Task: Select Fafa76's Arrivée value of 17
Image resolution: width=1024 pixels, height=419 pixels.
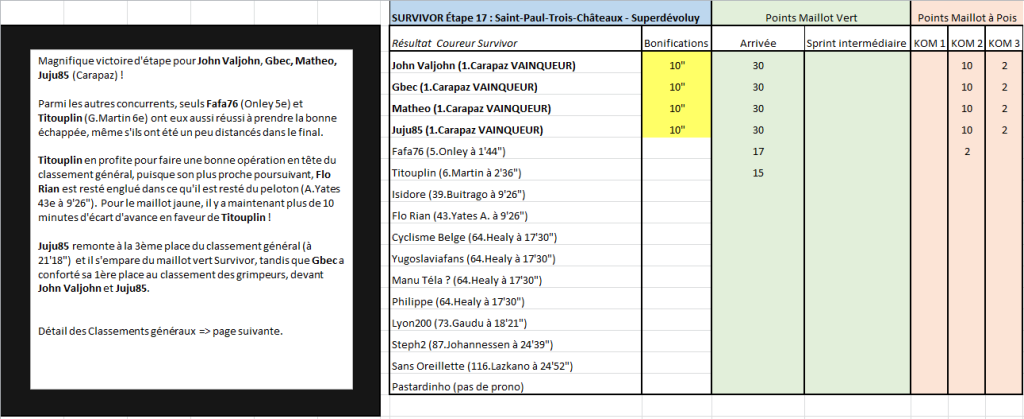Action: click(757, 151)
